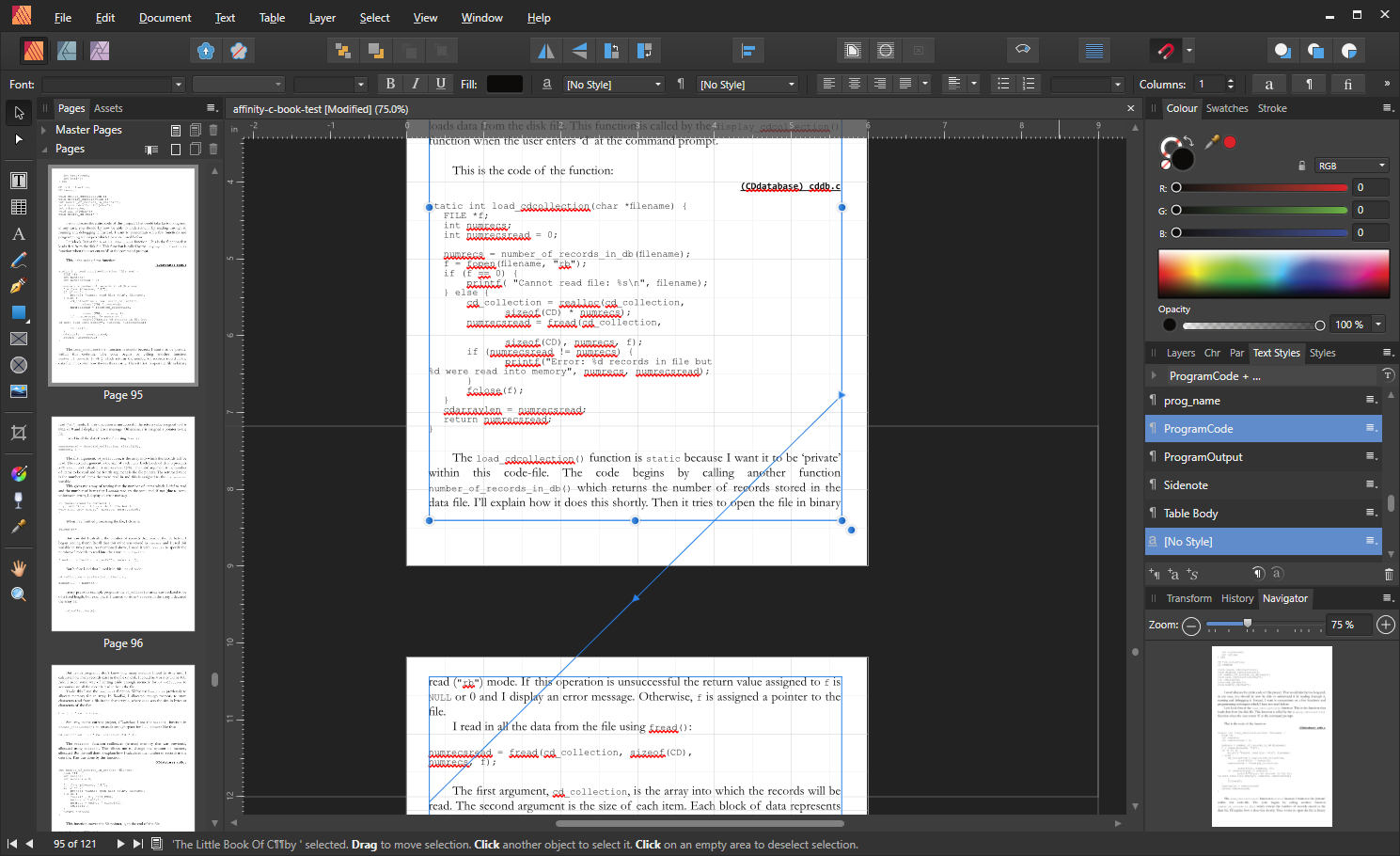
Task: Select the Picture Frame Rectangle tool
Action: coord(19,339)
